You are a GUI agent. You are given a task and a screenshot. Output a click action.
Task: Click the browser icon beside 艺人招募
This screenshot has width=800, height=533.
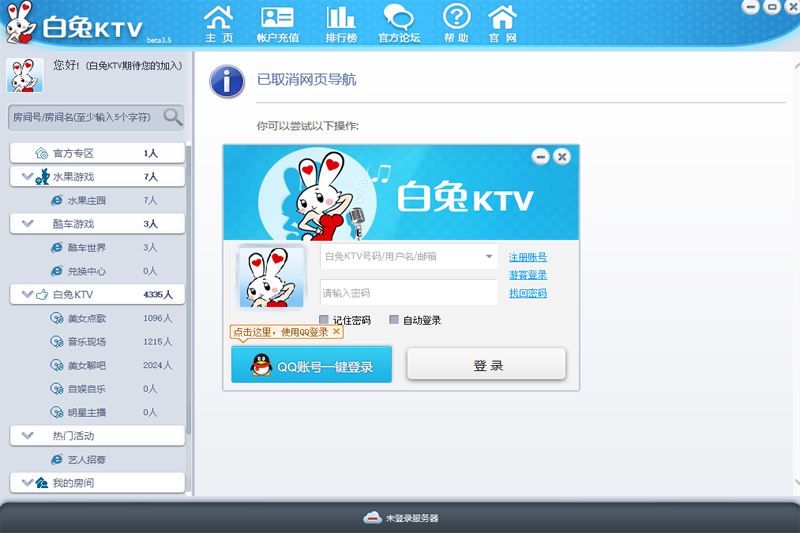[x=57, y=460]
